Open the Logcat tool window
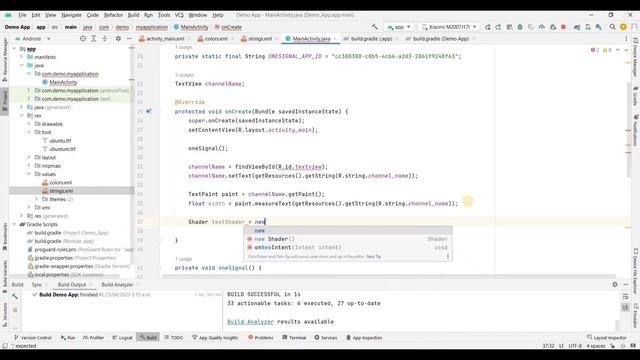Screen dimensions: 640x360 coord(122,338)
